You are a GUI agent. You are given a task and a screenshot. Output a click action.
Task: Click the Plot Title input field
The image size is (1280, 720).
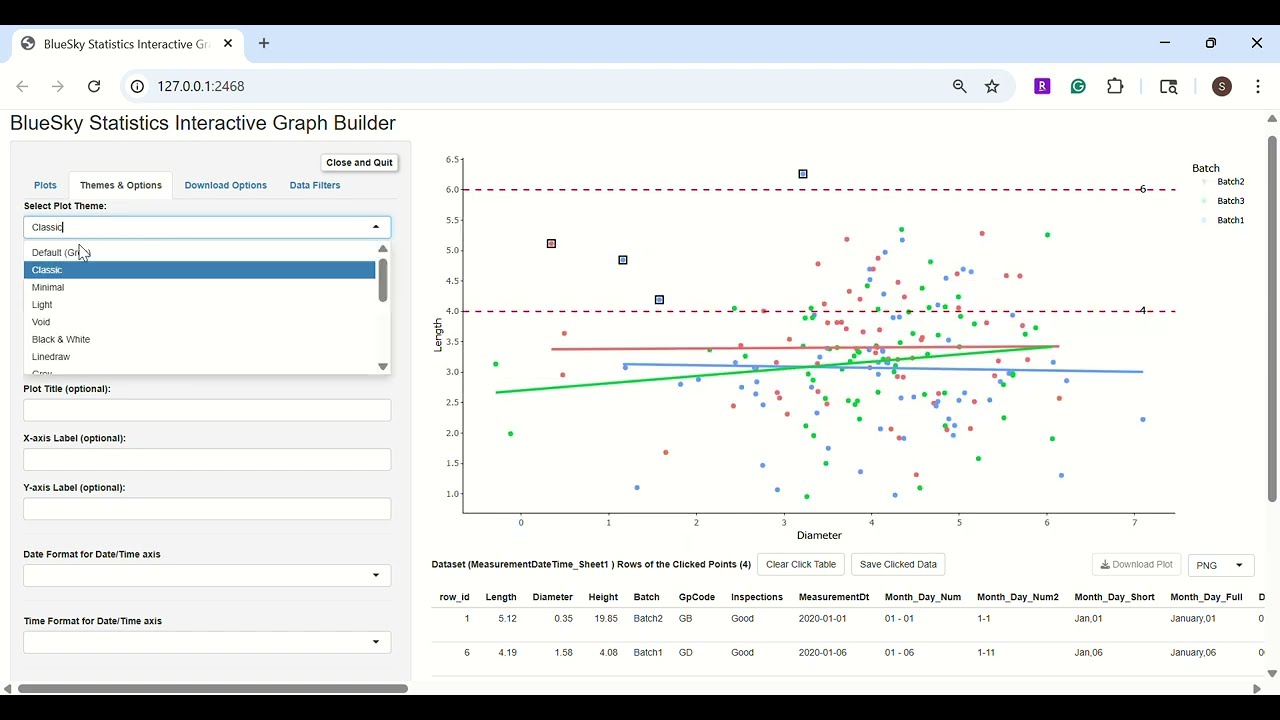coord(207,410)
